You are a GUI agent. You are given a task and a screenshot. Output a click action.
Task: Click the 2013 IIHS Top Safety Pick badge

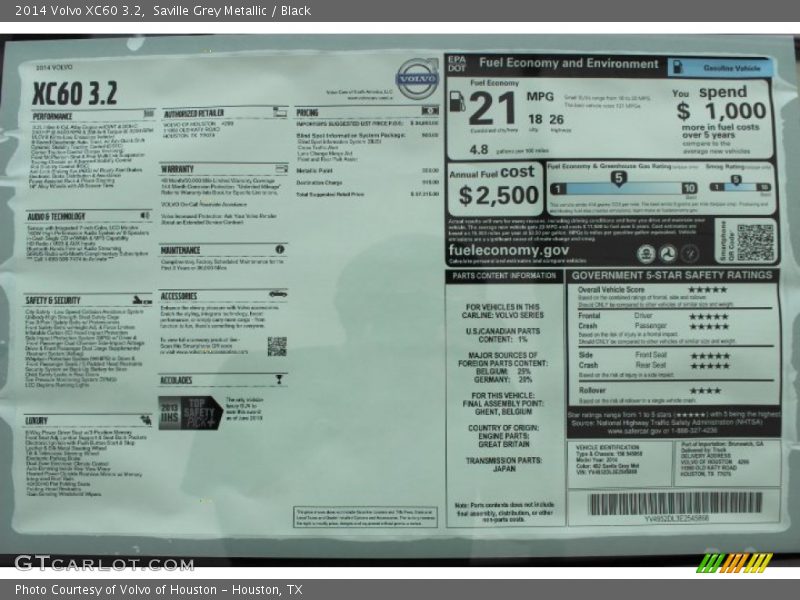[190, 412]
